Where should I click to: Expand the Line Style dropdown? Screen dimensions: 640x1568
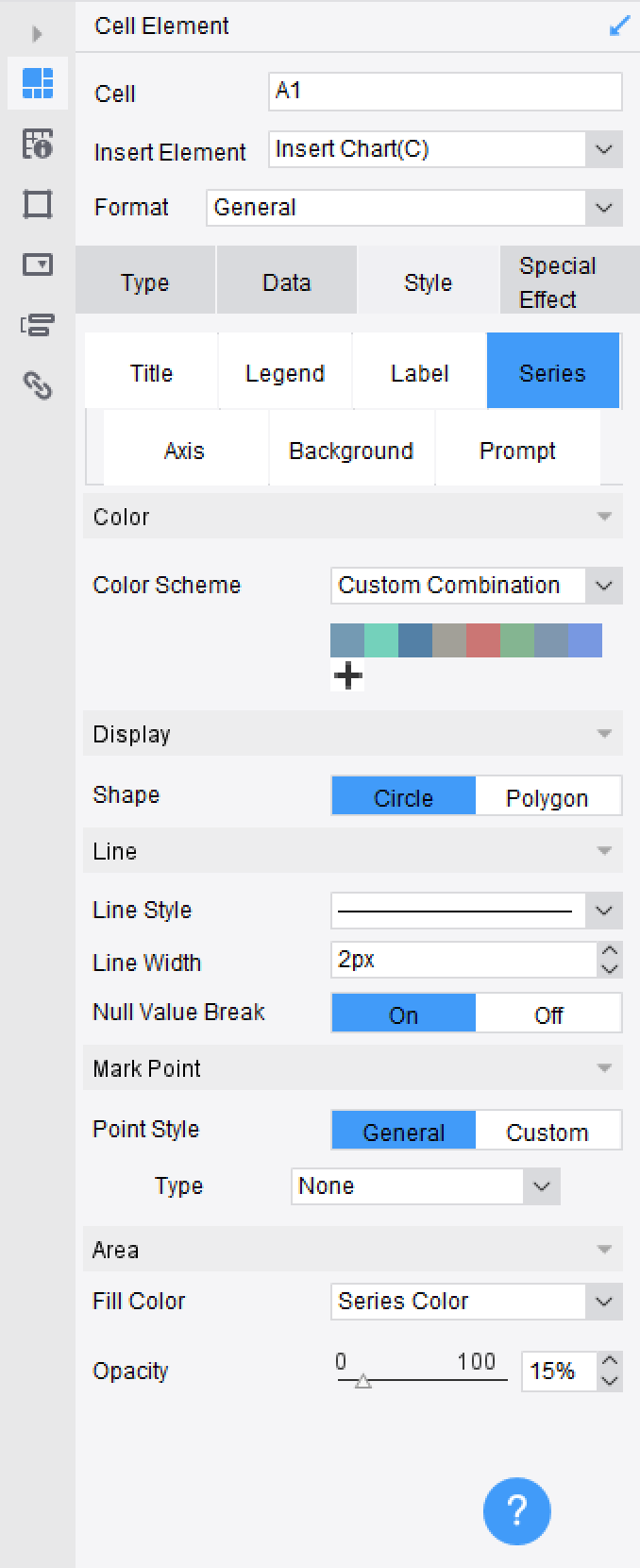pos(604,911)
